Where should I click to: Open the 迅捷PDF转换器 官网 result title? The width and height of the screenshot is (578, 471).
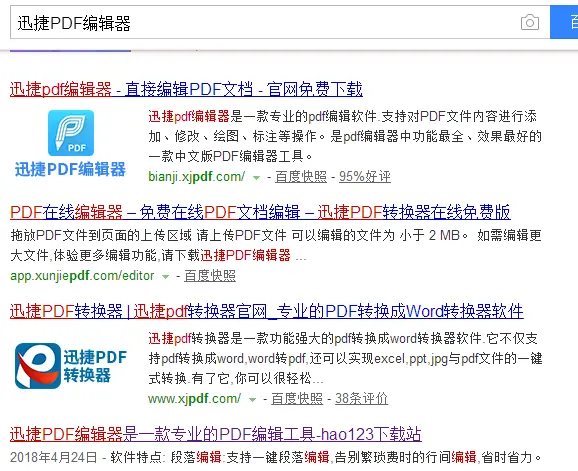pyautogui.click(x=267, y=311)
